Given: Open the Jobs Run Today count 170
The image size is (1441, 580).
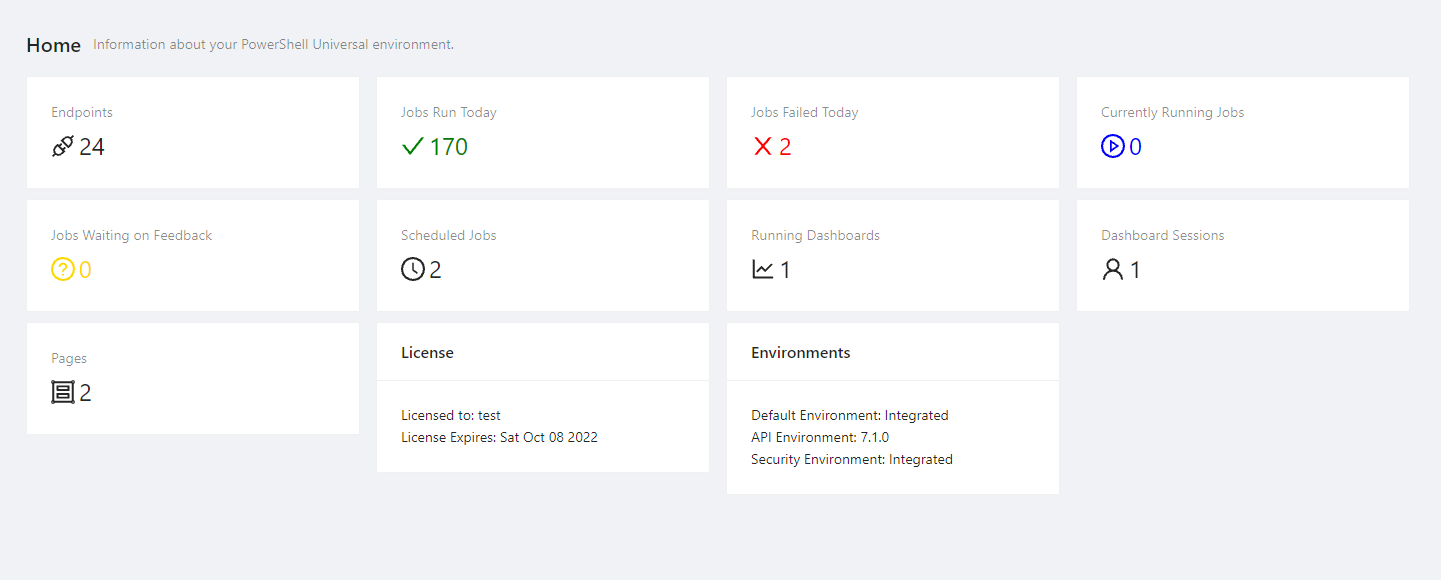Looking at the screenshot, I should tap(449, 147).
